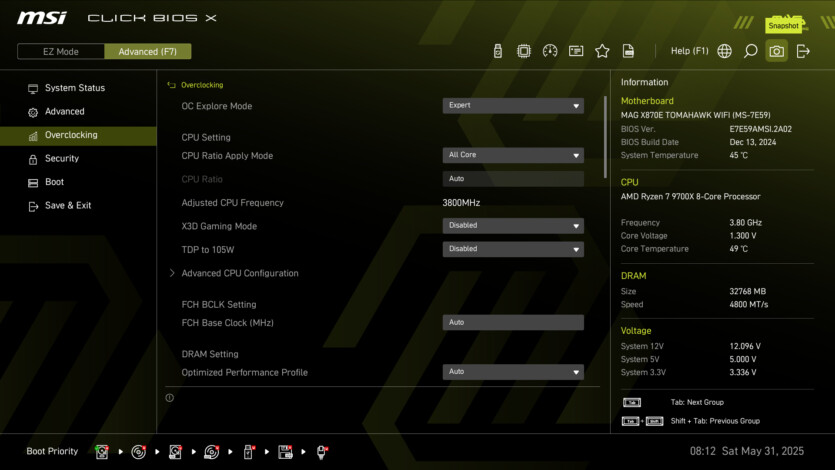Viewport: 835px width, 470px height.
Task: Click the exit door-arrow icon
Action: (803, 51)
